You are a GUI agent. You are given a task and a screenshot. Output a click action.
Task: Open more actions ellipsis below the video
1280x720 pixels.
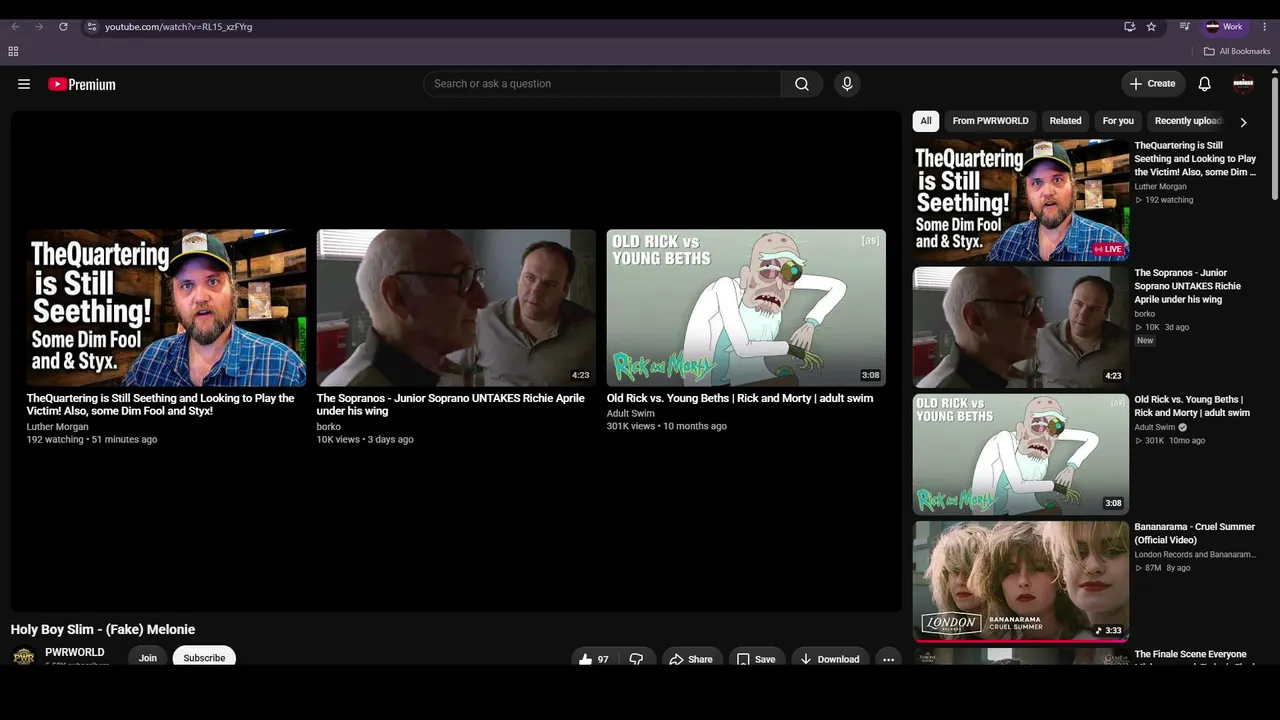pos(888,659)
